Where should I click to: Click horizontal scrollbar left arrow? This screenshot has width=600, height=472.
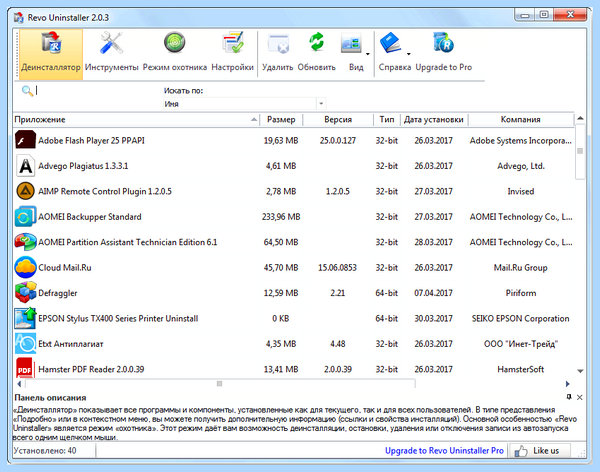click(x=19, y=384)
